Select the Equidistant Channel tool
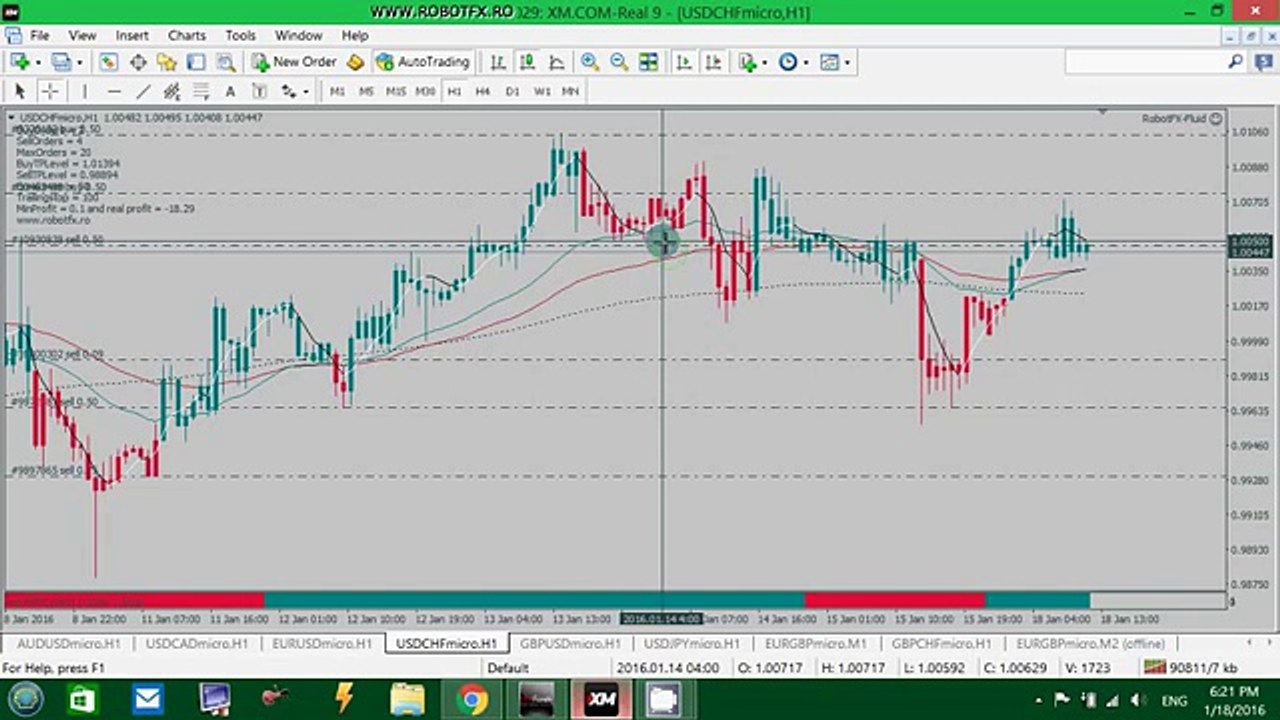1280x720 pixels. click(171, 91)
